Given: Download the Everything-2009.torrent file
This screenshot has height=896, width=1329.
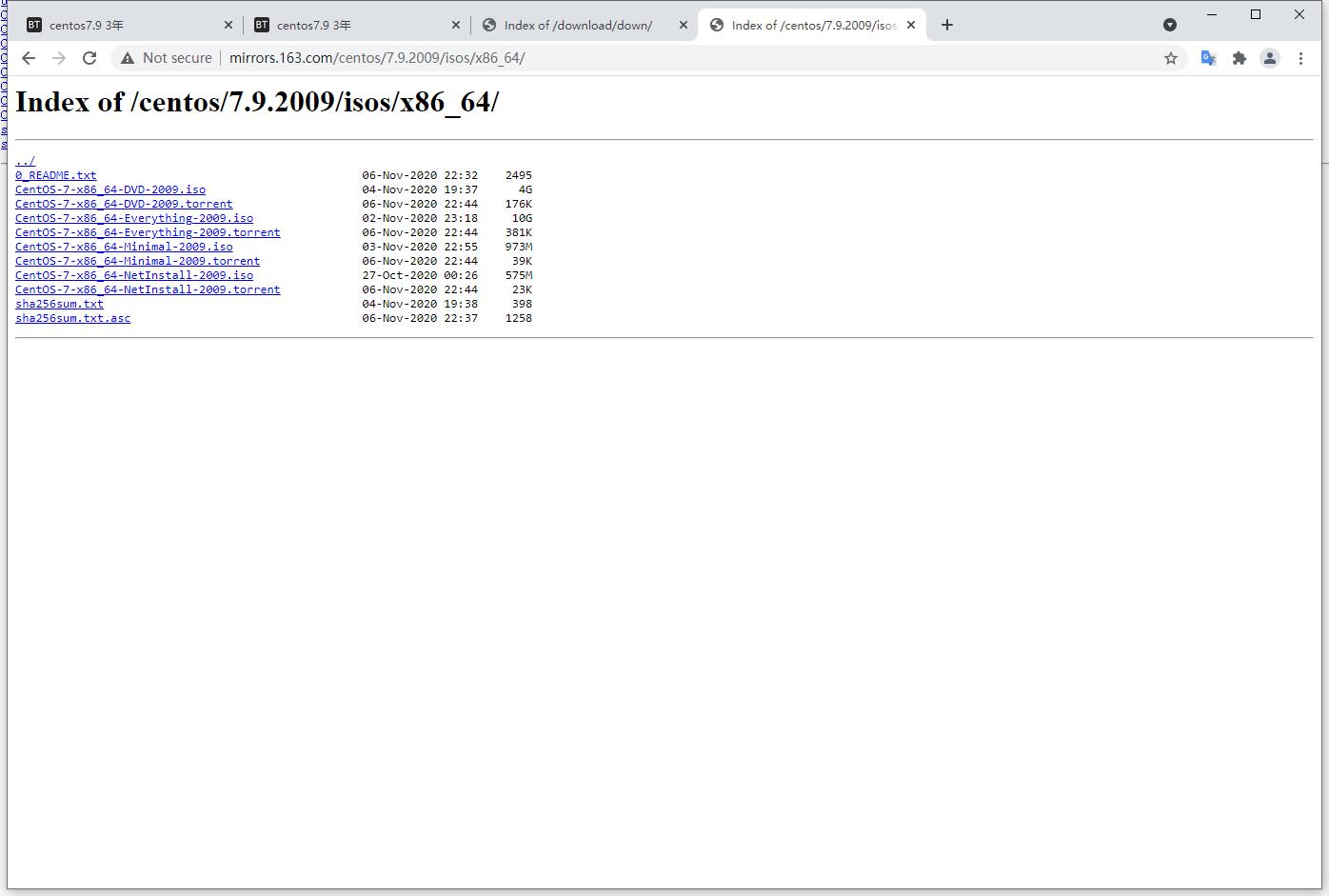Looking at the screenshot, I should (148, 232).
